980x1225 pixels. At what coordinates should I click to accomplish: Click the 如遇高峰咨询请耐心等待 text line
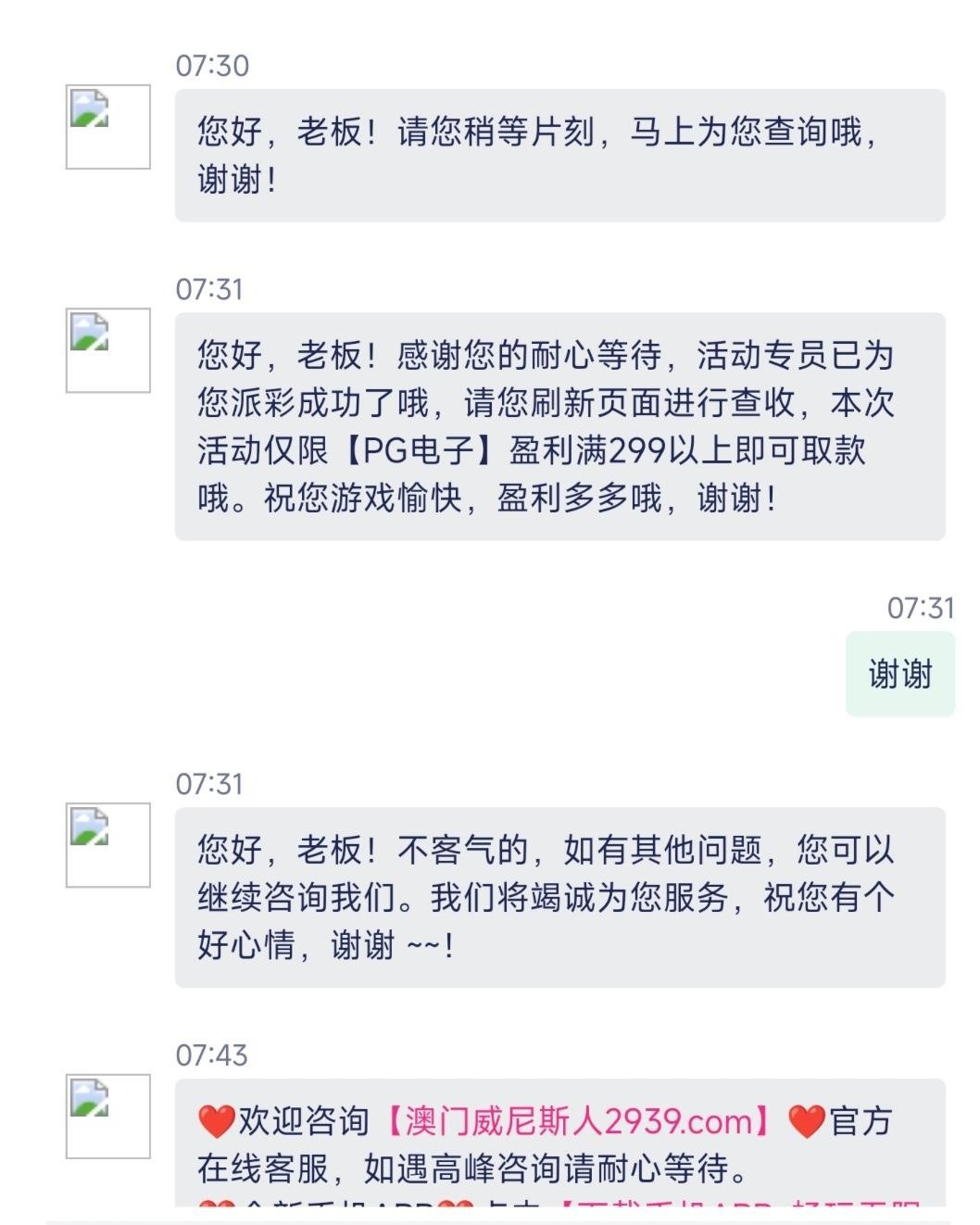[x=472, y=1168]
